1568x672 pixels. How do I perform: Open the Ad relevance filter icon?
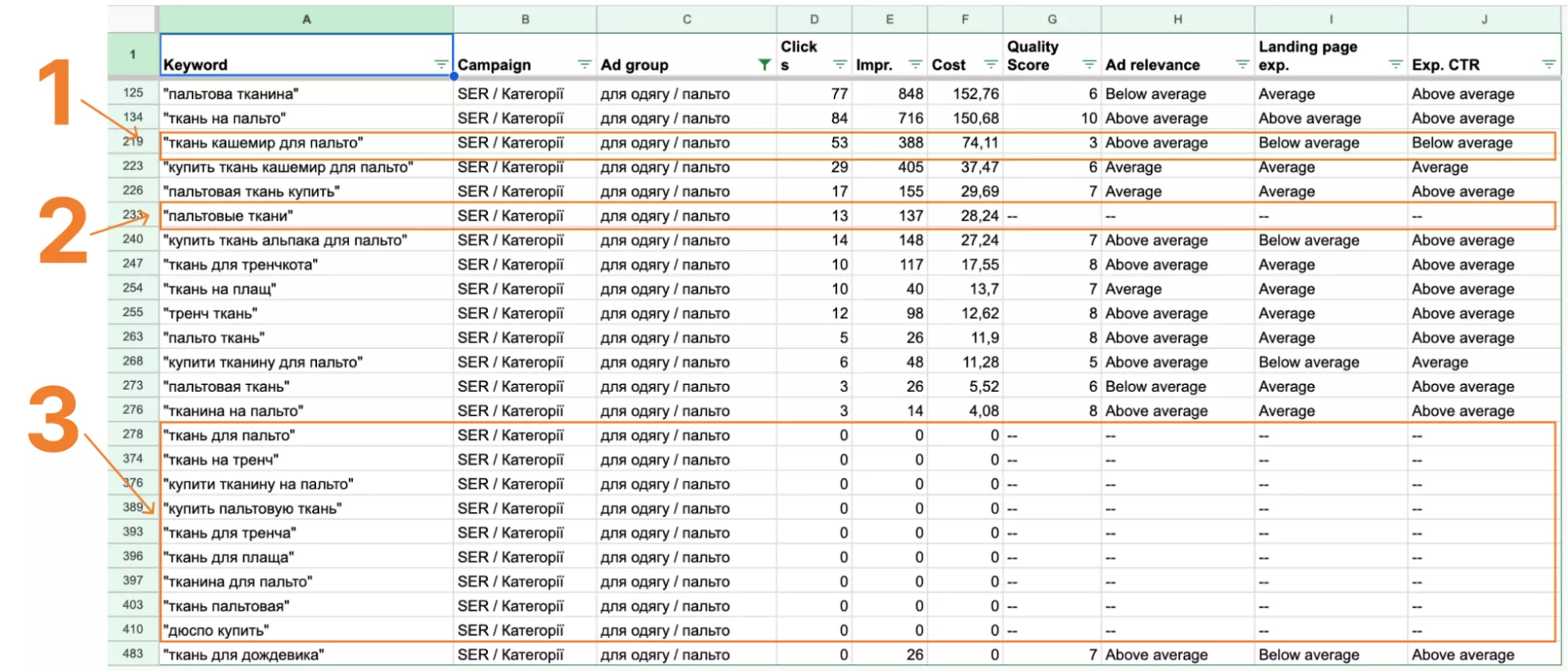(x=1242, y=64)
